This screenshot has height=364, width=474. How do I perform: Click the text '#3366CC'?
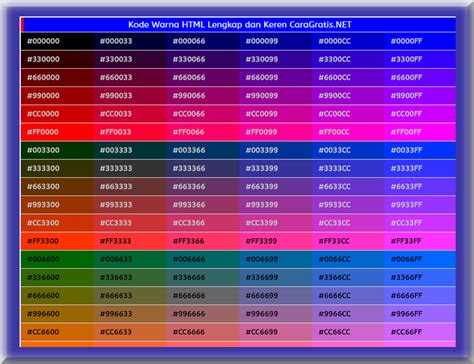click(x=335, y=277)
